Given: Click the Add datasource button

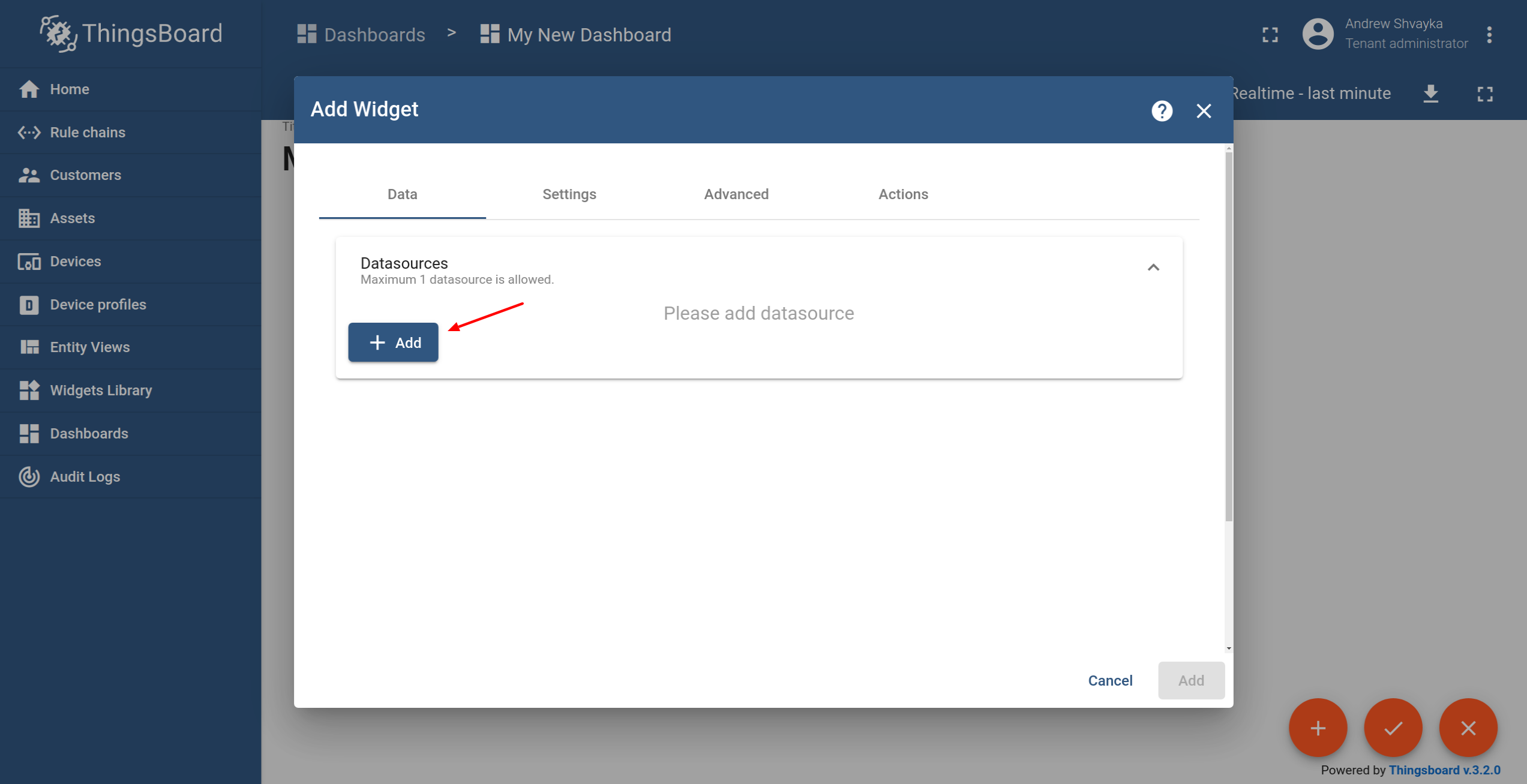Looking at the screenshot, I should tap(394, 343).
